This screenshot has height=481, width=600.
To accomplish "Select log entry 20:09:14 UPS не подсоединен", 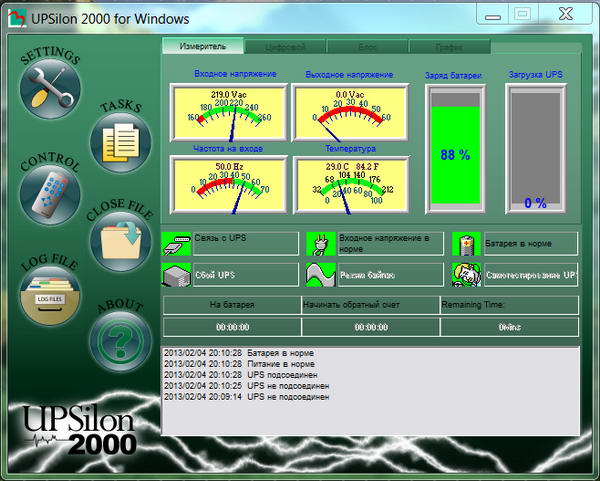I will 246,397.
